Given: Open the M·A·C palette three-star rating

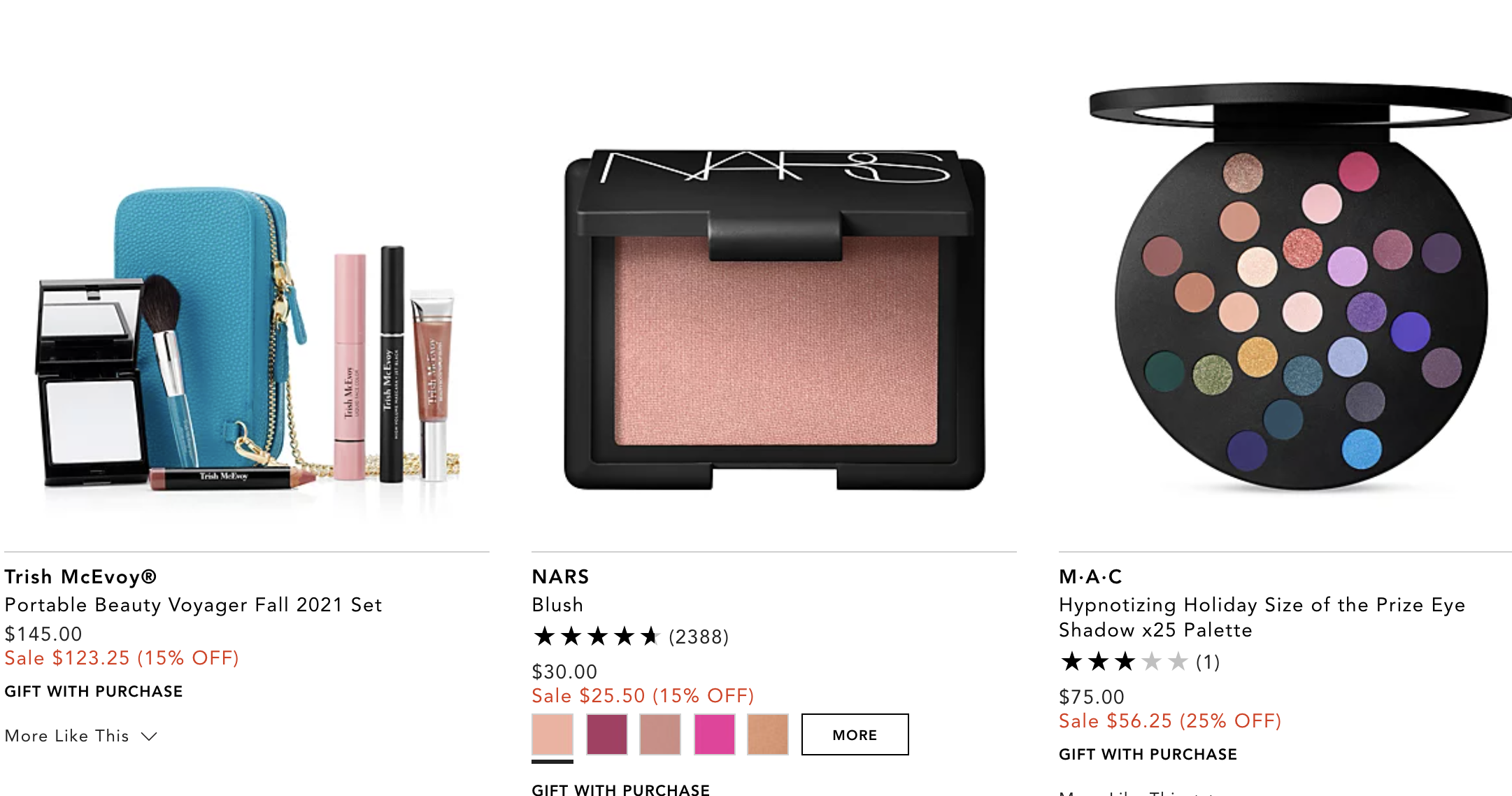Looking at the screenshot, I should (1124, 662).
